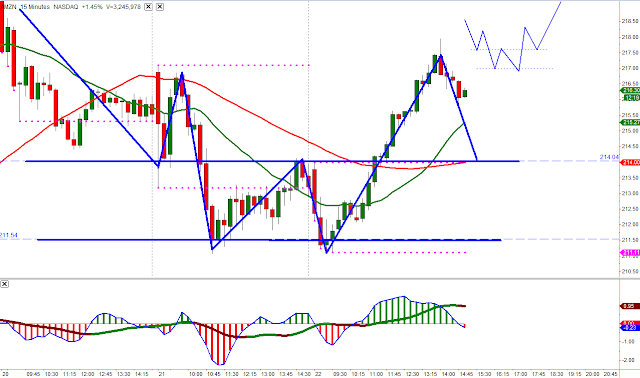Click the 213.00 price axis label

pyautogui.click(x=630, y=193)
